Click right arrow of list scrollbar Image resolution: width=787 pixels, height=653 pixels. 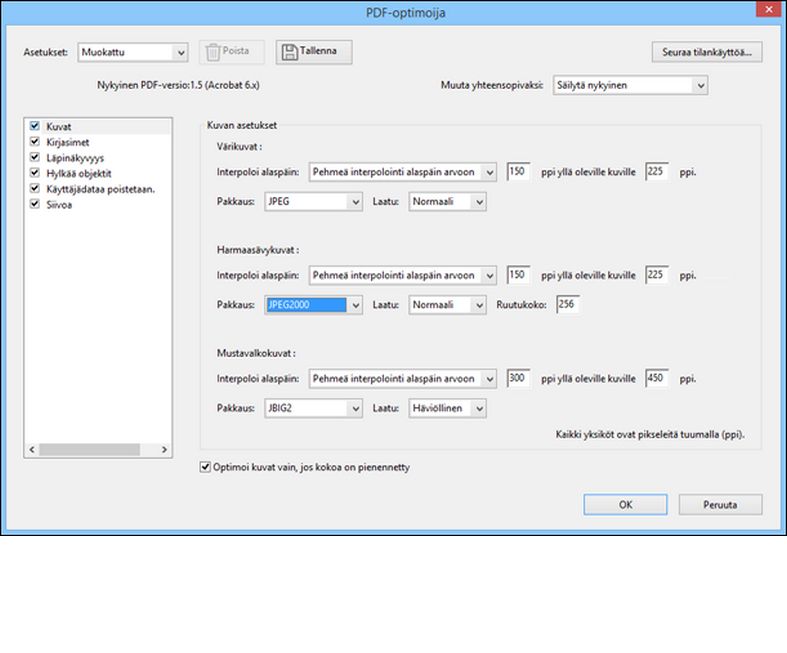(x=164, y=450)
